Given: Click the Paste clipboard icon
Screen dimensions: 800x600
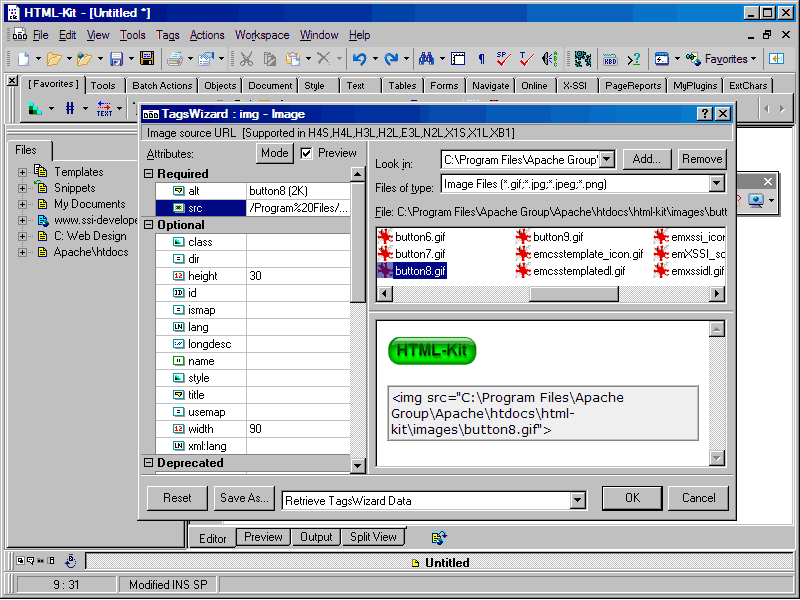Looking at the screenshot, I should [293, 59].
